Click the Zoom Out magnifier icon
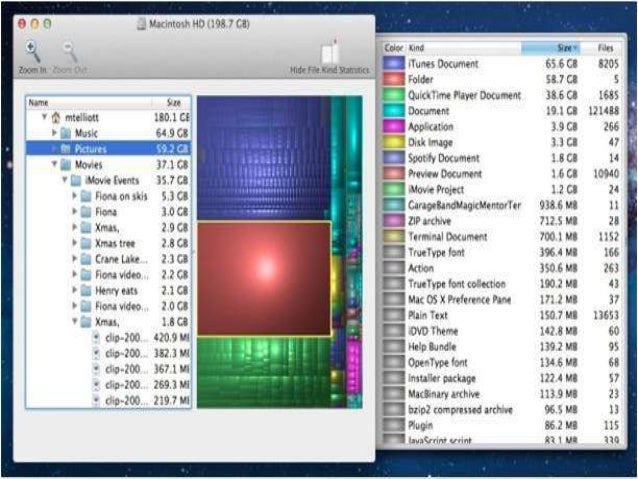 [x=70, y=53]
